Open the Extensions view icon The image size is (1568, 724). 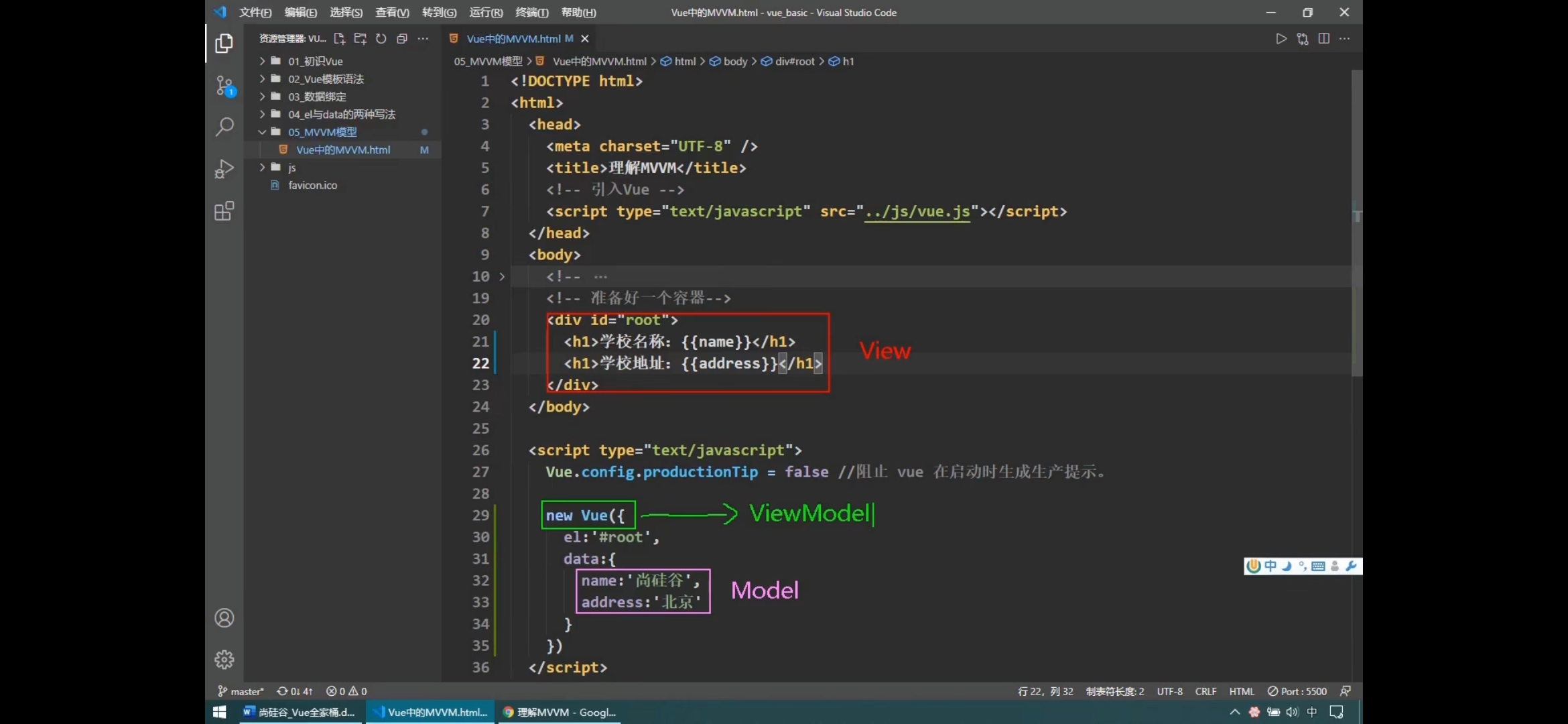(224, 211)
